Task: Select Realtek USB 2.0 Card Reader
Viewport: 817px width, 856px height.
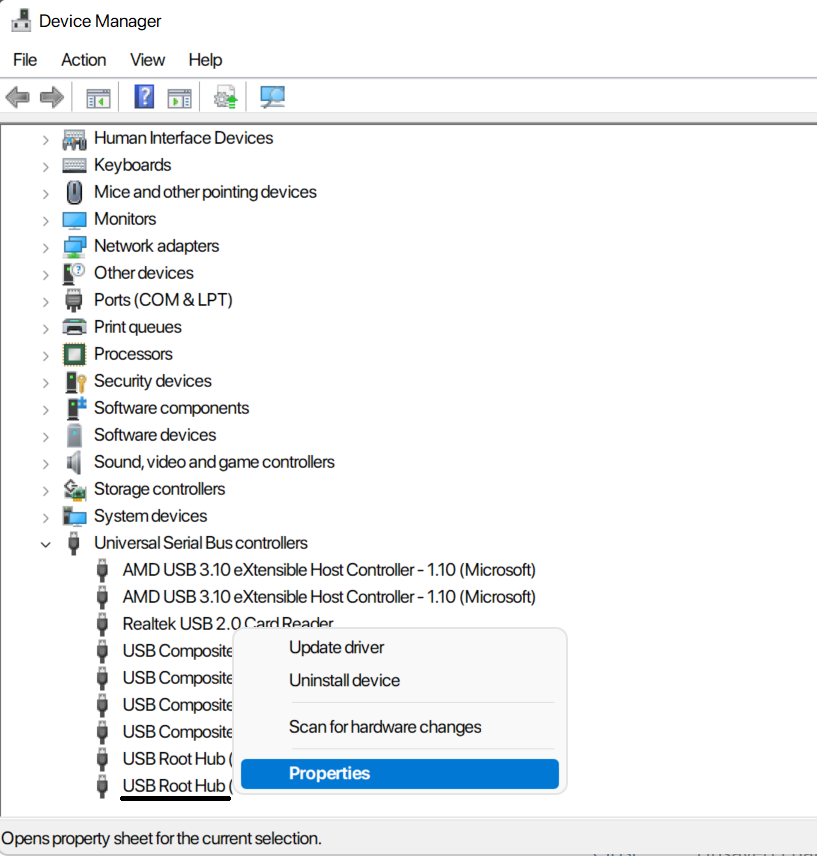Action: click(x=228, y=623)
